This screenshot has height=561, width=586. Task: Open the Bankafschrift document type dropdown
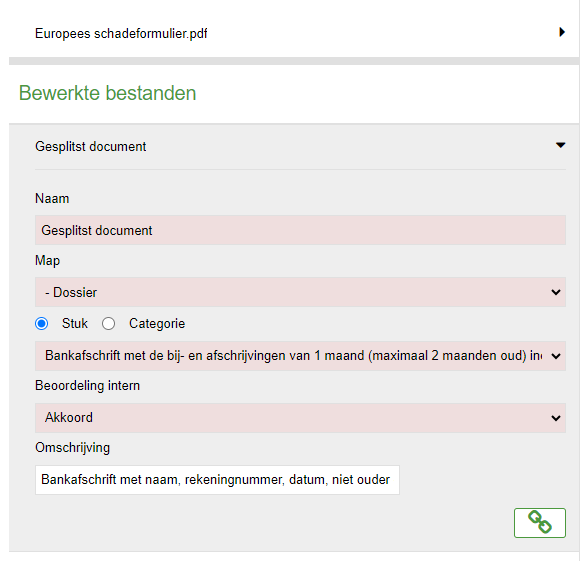point(300,356)
